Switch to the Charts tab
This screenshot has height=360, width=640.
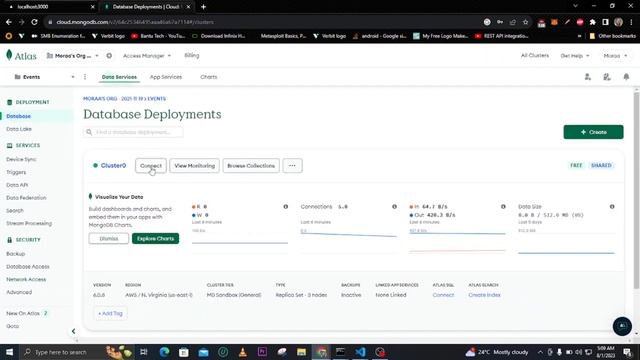[209, 77]
